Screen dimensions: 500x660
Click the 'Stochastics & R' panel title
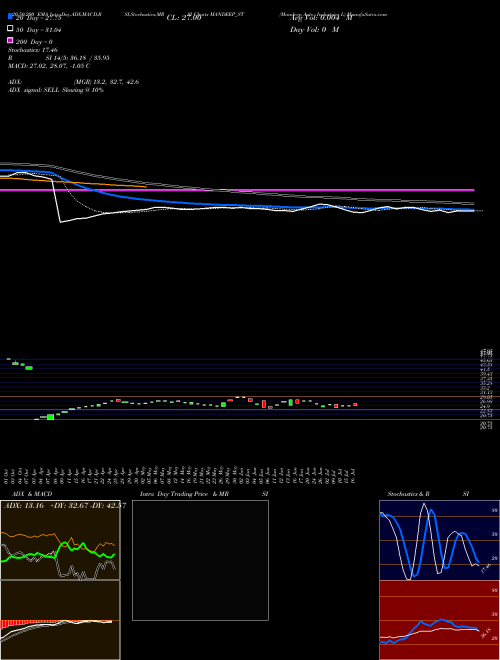409,494
